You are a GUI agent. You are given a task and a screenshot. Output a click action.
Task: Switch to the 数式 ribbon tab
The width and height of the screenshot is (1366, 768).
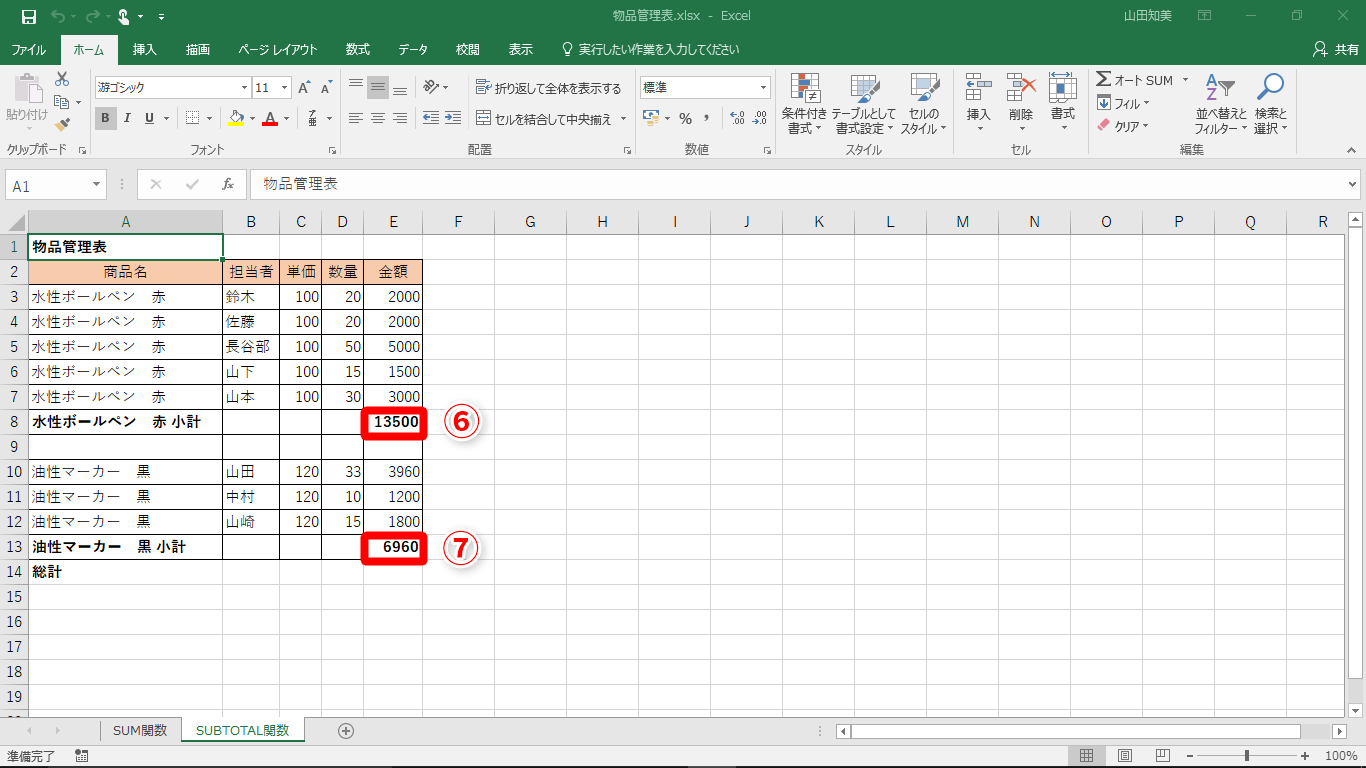(x=358, y=49)
